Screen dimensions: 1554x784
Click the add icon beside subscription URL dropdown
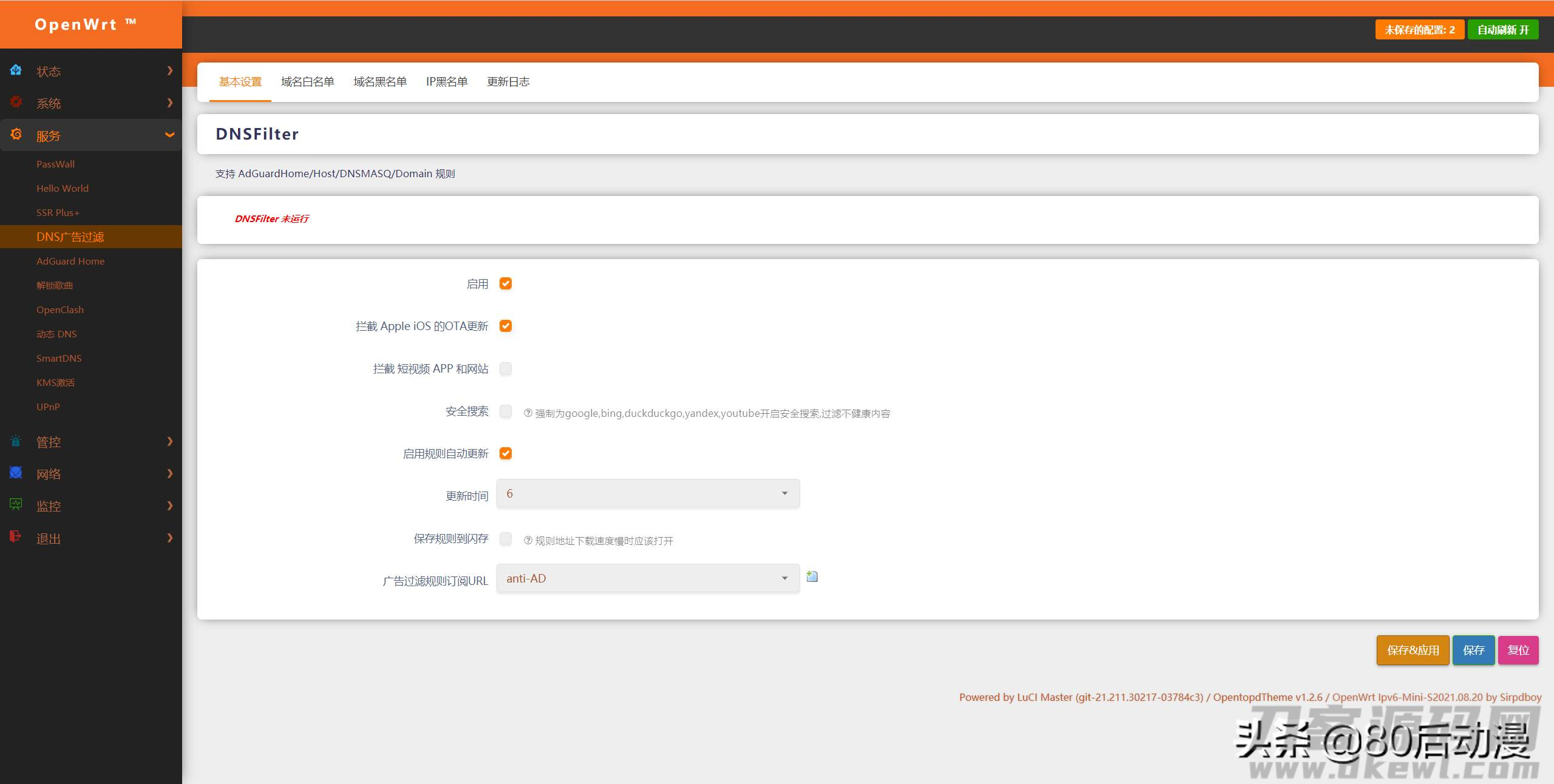[812, 576]
